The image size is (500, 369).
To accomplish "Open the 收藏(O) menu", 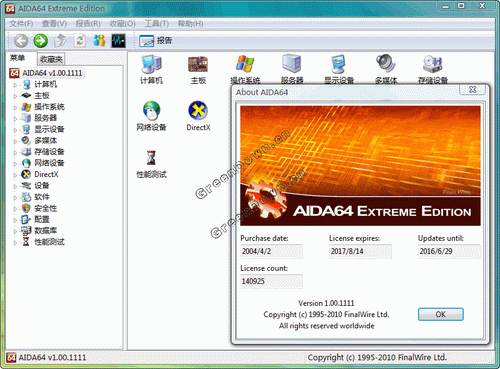I will pos(122,24).
